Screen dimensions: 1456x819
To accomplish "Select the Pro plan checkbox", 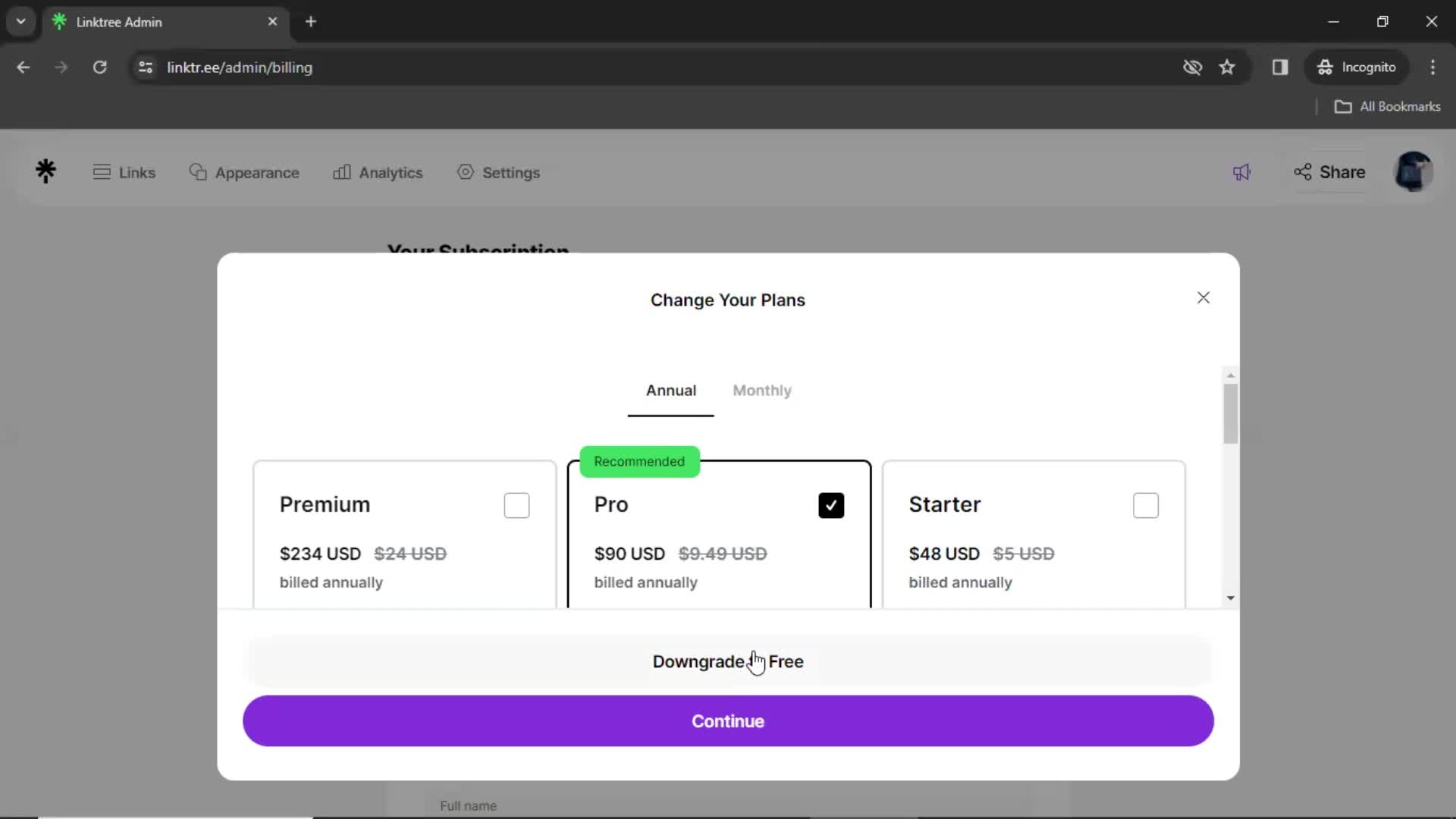I will (x=832, y=505).
